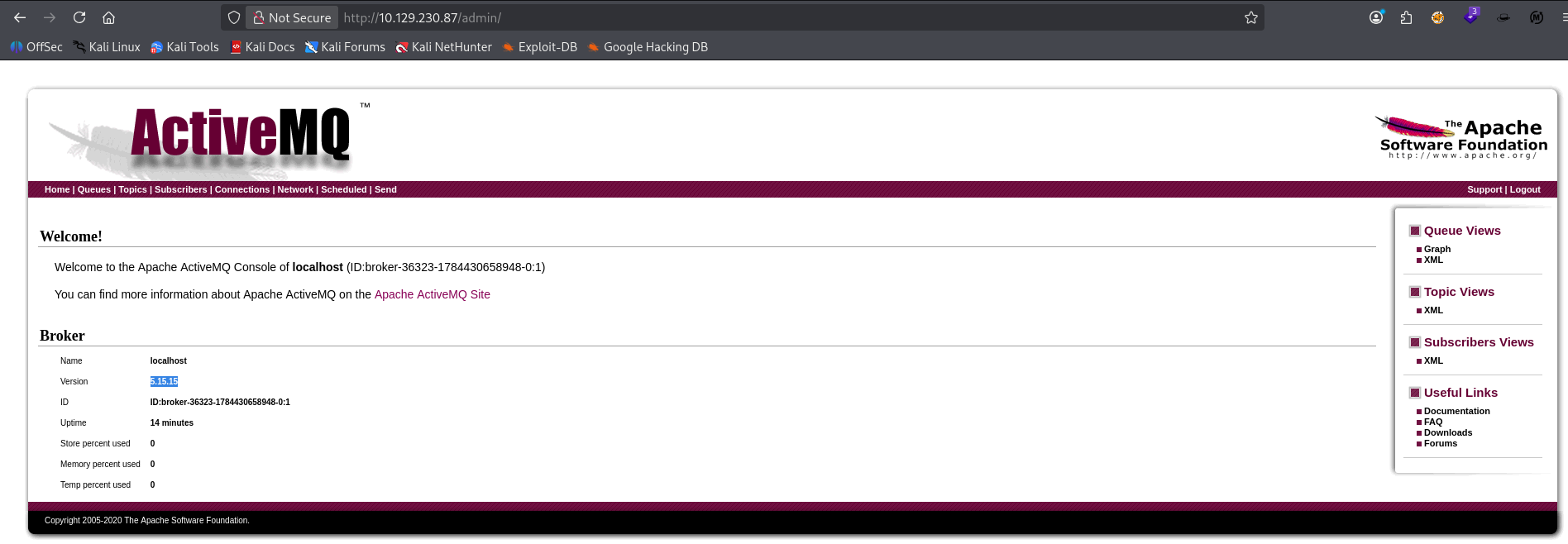1568x544 pixels.
Task: Click the Useful Links heading
Action: point(1460,393)
